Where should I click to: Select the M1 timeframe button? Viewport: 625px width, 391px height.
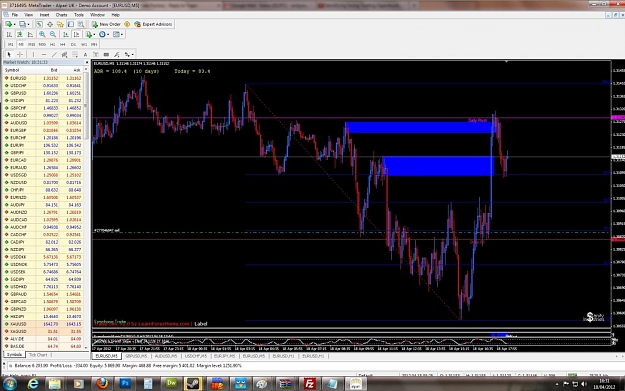coord(11,44)
